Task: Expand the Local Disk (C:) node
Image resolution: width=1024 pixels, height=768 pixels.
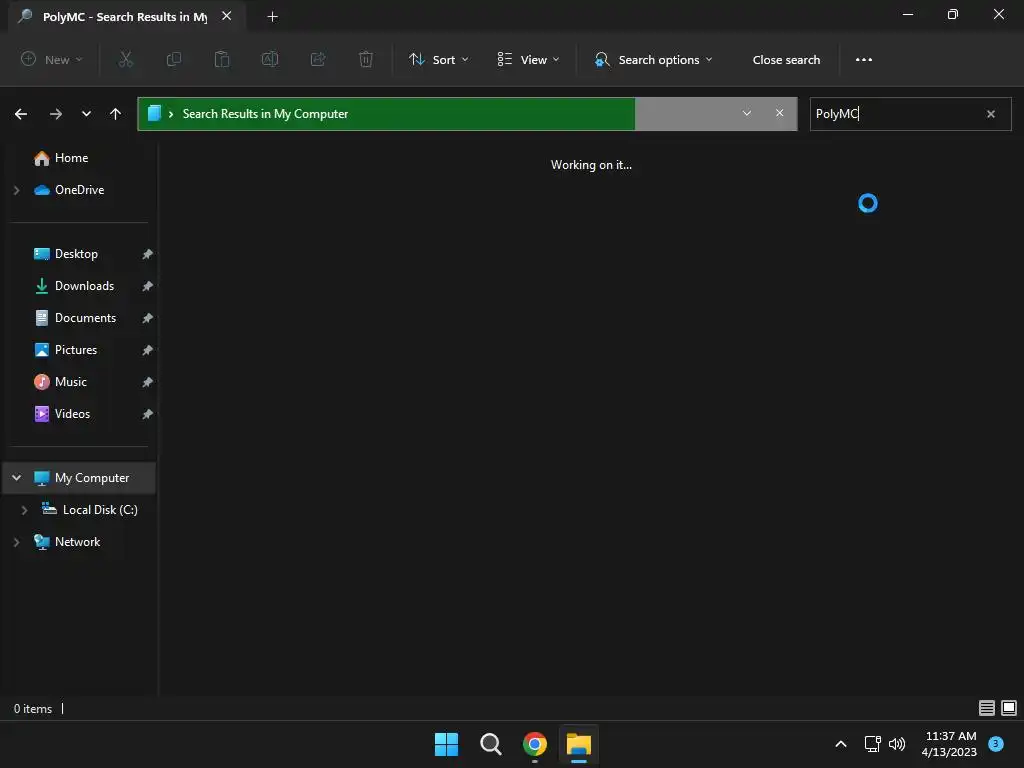Action: [x=24, y=510]
